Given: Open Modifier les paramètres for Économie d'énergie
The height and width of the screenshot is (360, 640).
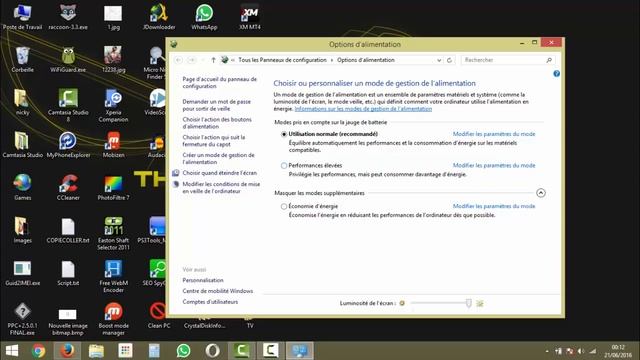Looking at the screenshot, I should pos(494,206).
